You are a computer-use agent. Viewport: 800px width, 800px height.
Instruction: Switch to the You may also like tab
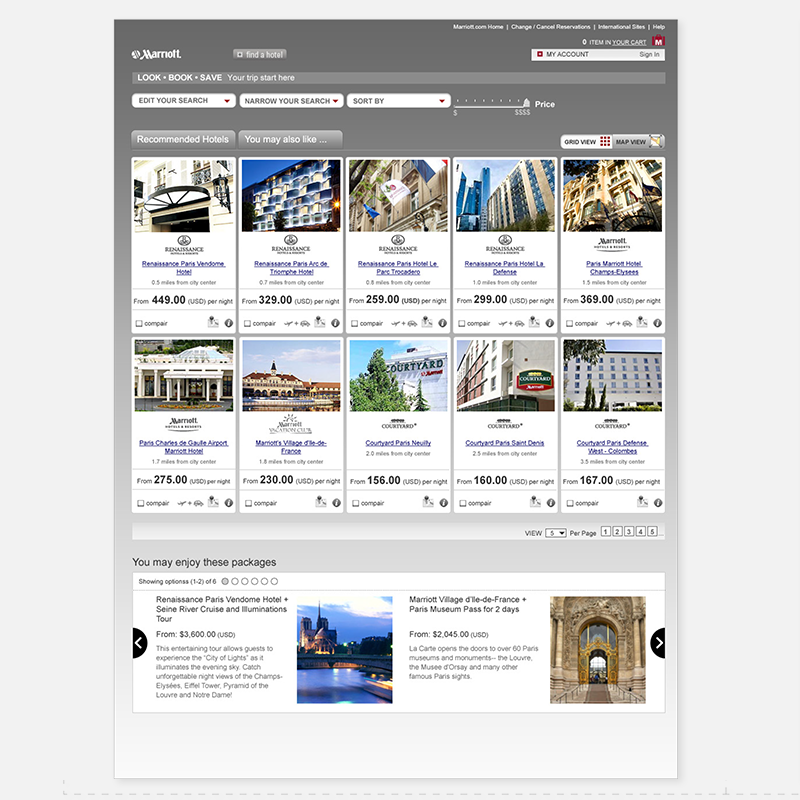290,139
